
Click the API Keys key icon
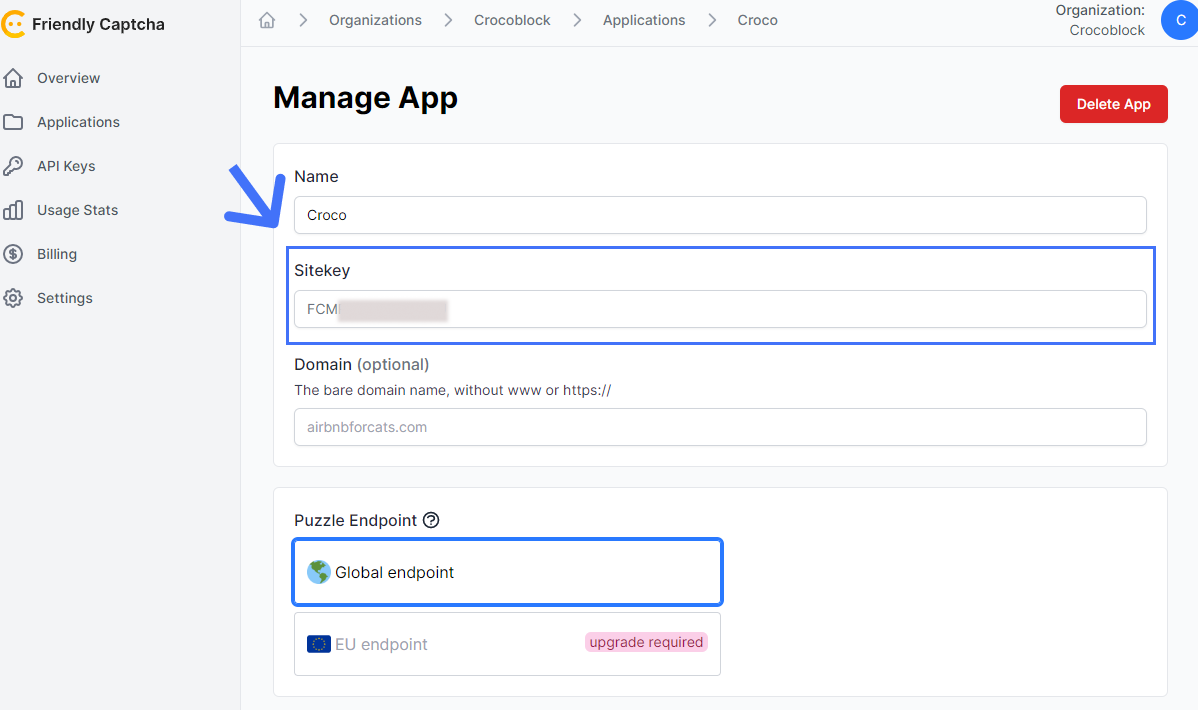click(x=13, y=166)
